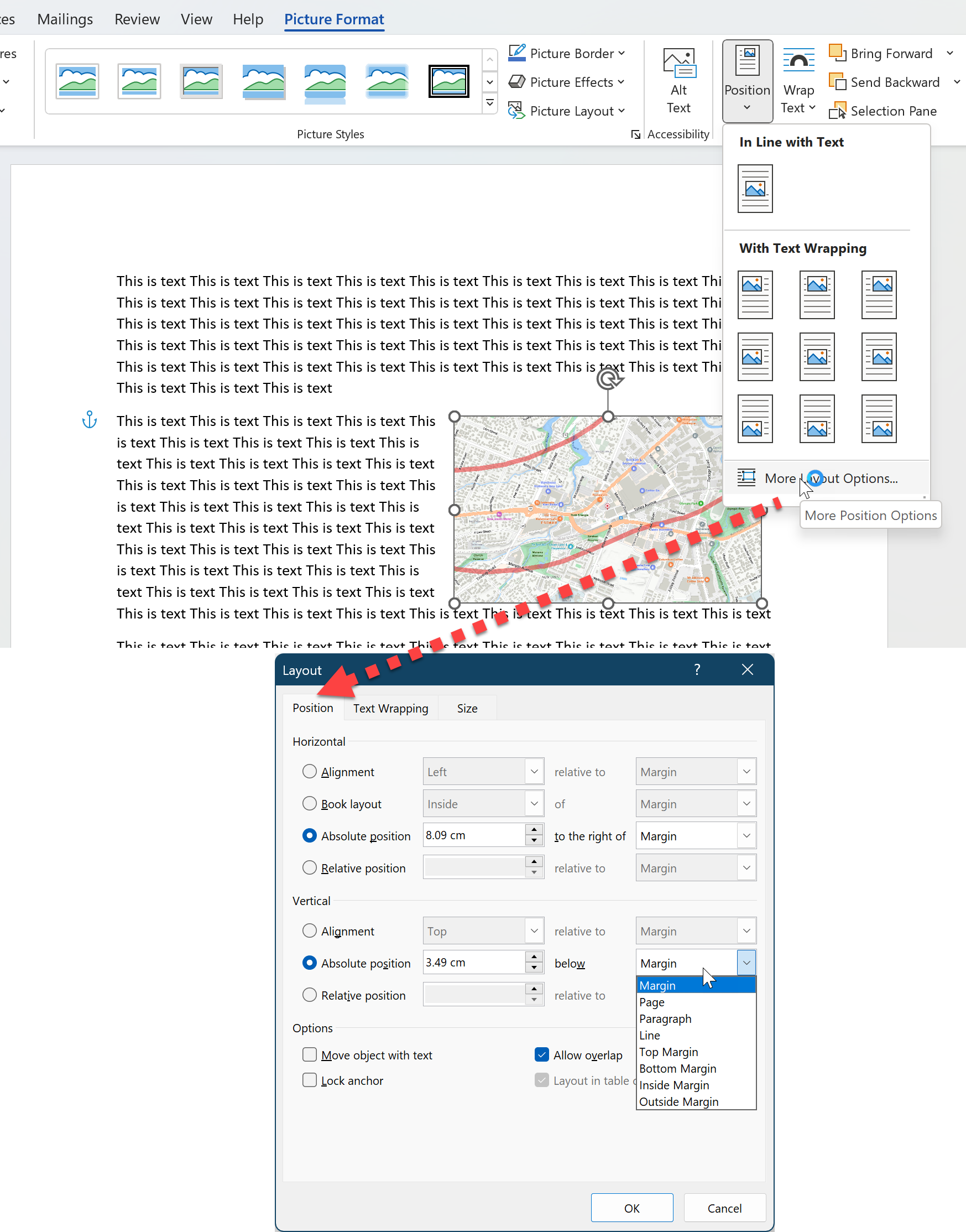Click the horizontal Absolute position value field
The height and width of the screenshot is (1232, 966).
pyautogui.click(x=474, y=835)
